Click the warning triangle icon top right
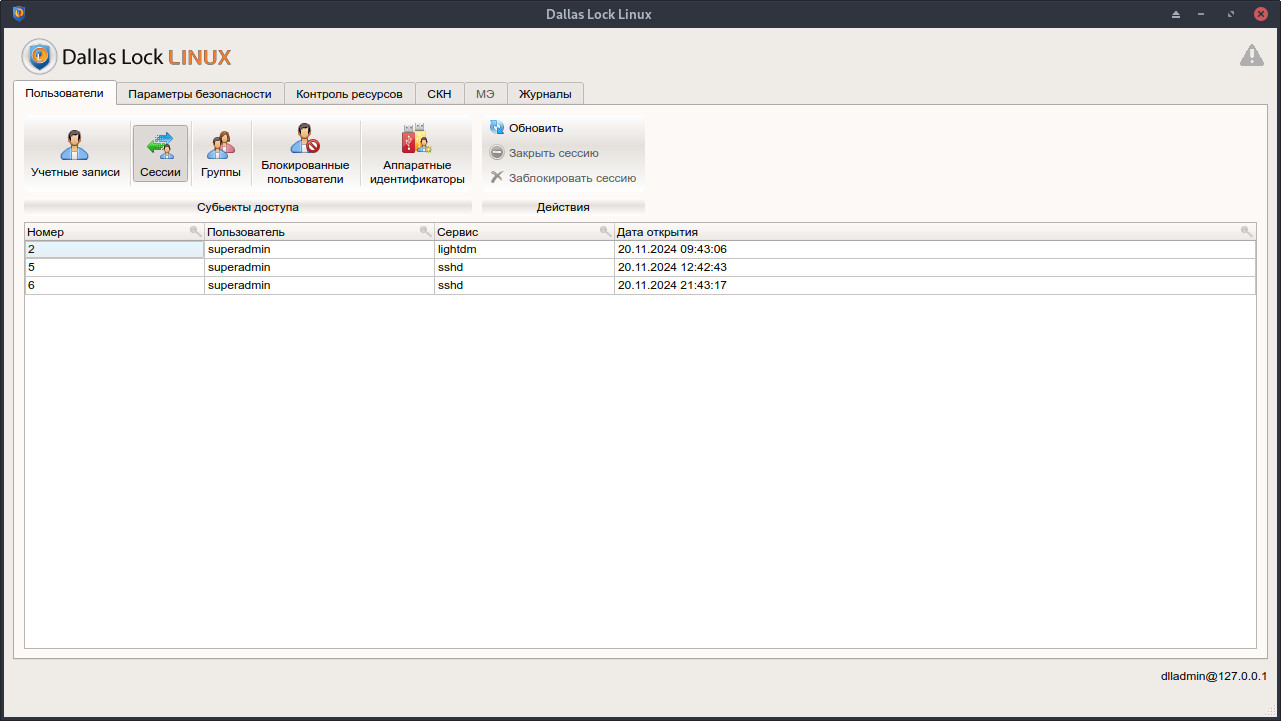Image resolution: width=1281 pixels, height=721 pixels. (1251, 56)
